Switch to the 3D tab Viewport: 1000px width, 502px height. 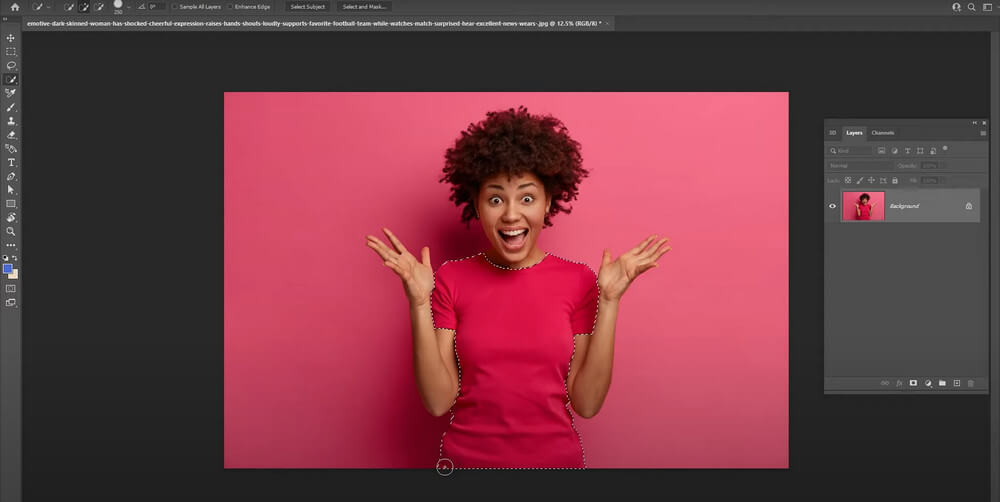(832, 133)
